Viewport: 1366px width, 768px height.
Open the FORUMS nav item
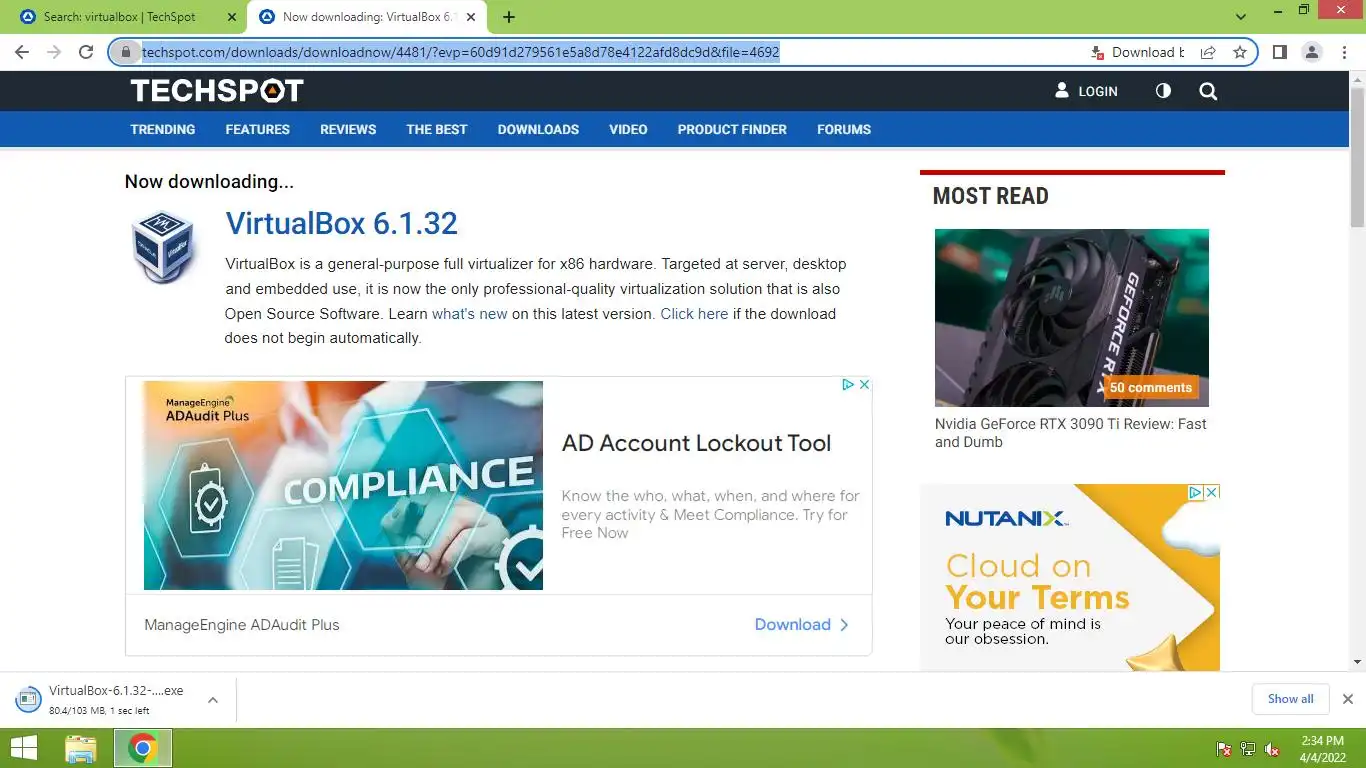tap(844, 129)
